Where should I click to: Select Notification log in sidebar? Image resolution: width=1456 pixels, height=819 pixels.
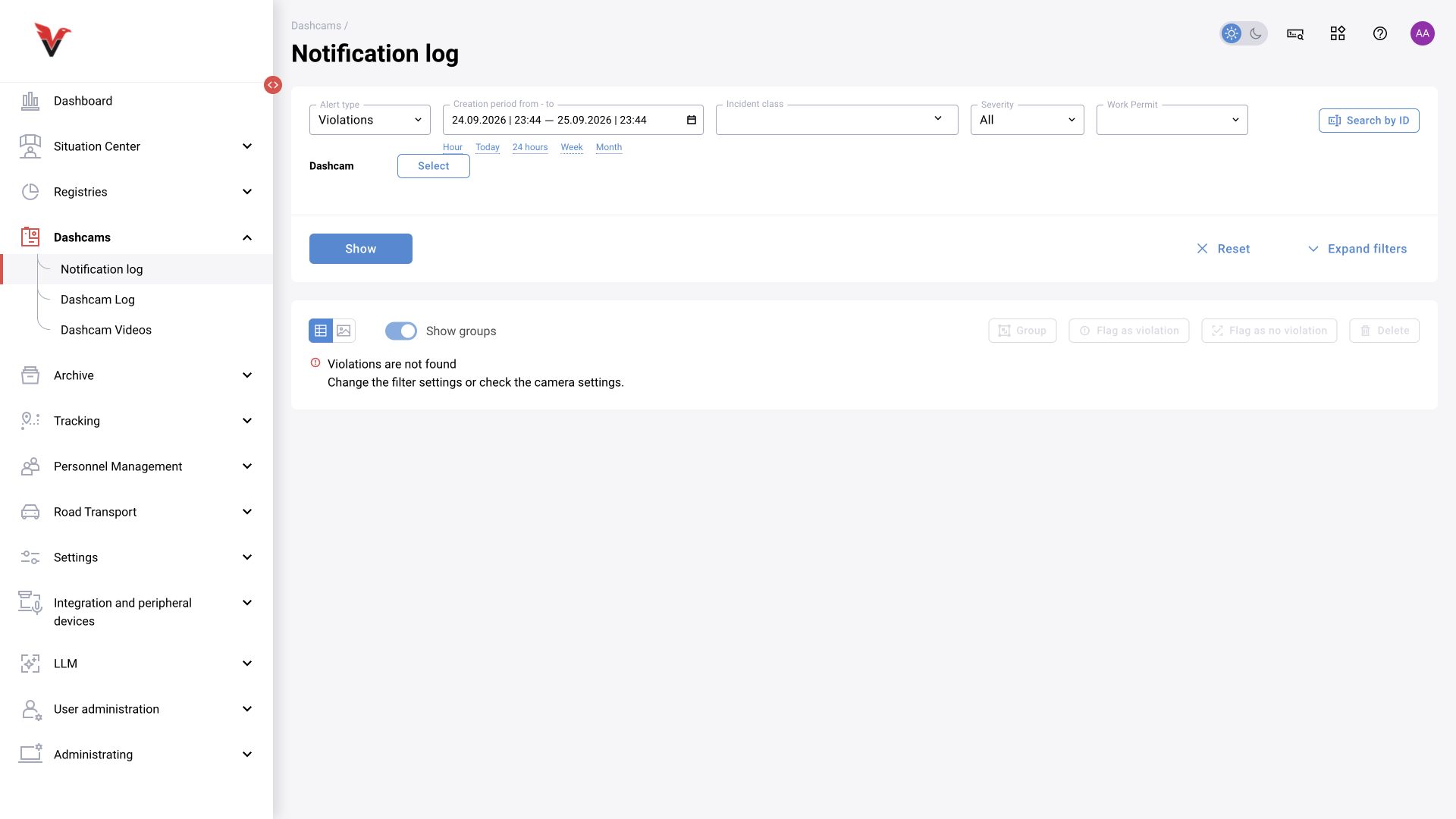click(x=136, y=269)
